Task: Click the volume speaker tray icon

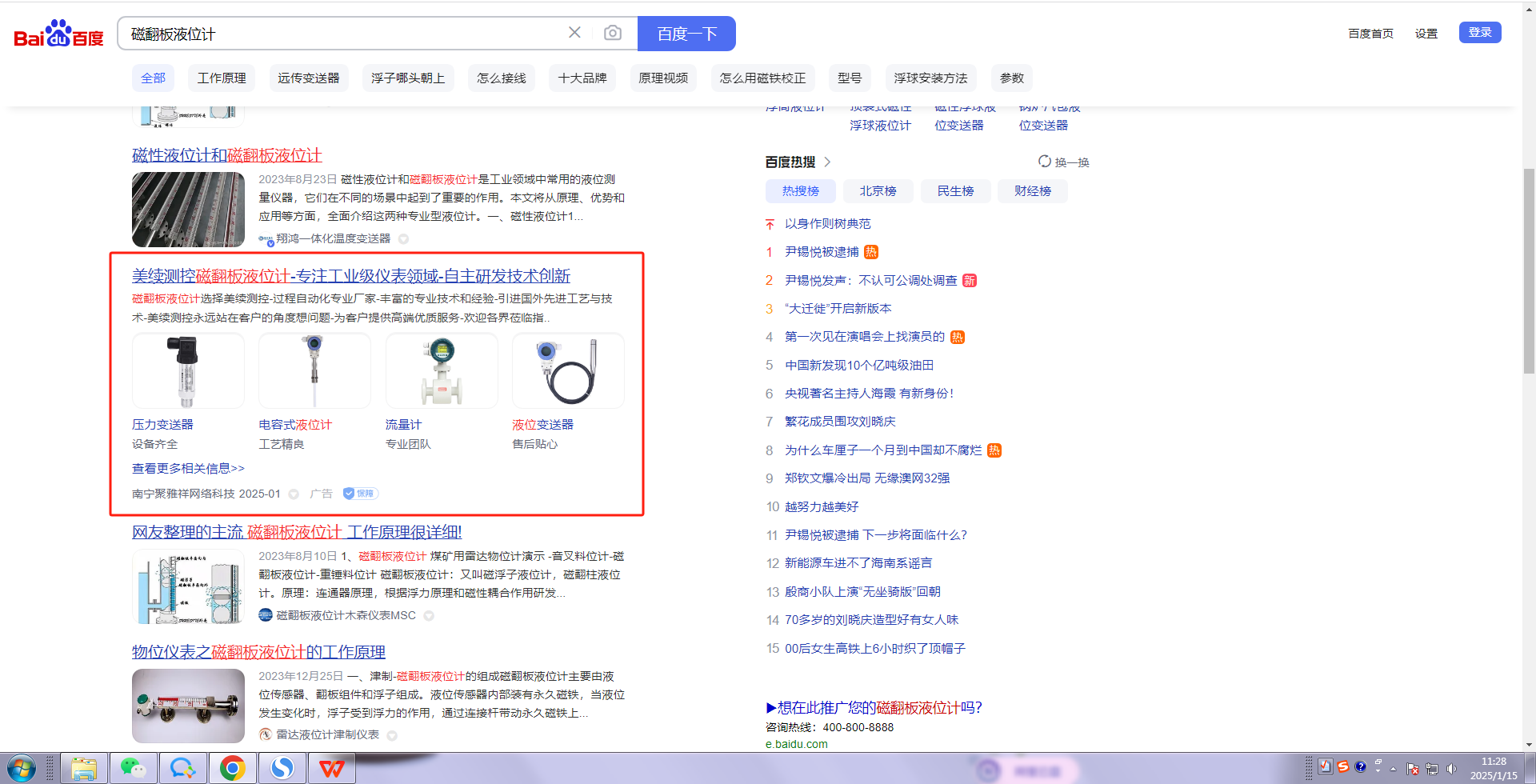Action: pyautogui.click(x=1451, y=769)
